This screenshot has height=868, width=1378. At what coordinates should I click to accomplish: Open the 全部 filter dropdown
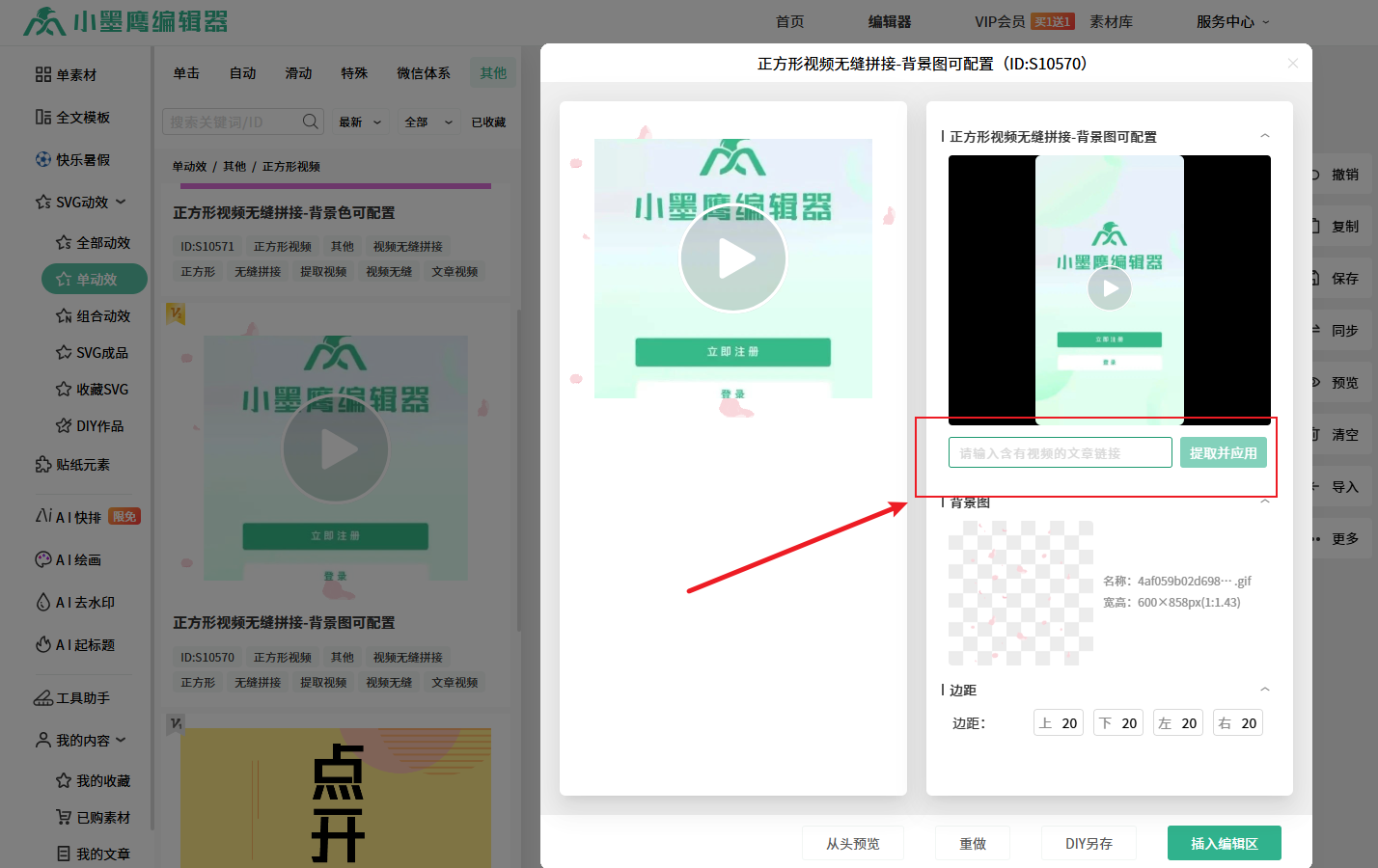click(428, 122)
